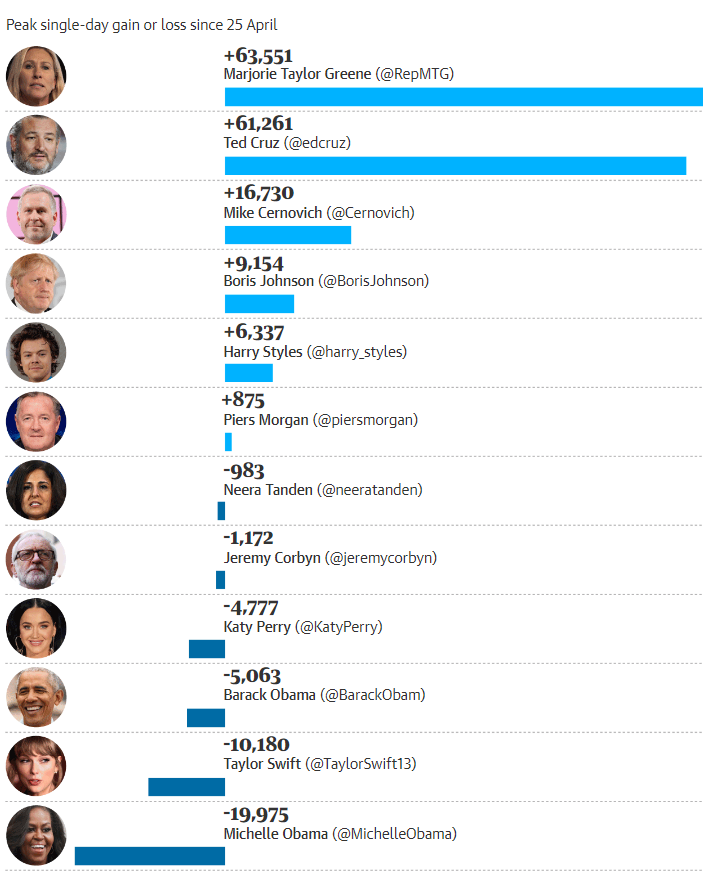Viewport: 710px width, 872px height.
Task: Click Piers Morgan's profile photo
Action: pos(36,421)
